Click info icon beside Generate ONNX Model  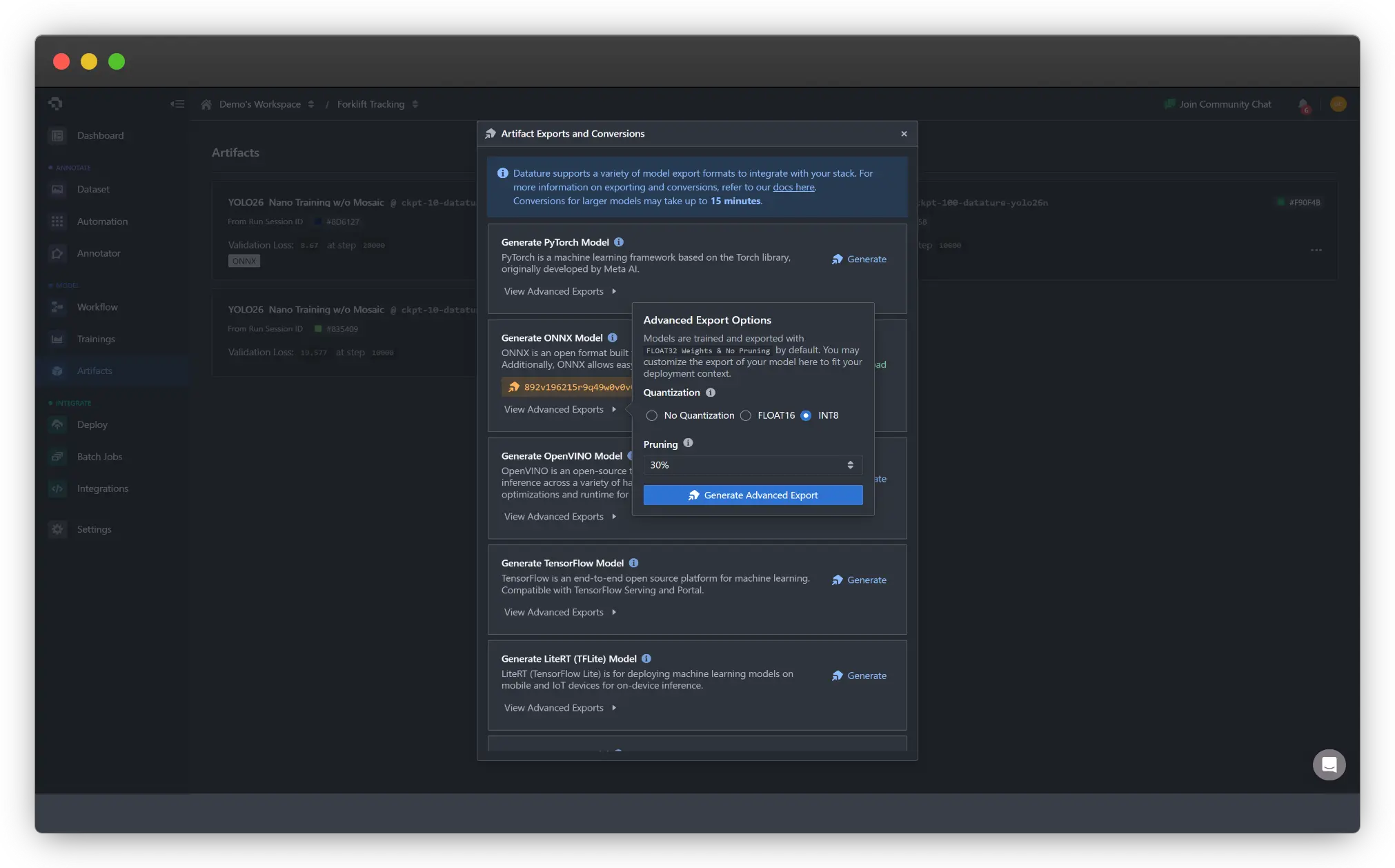[x=612, y=338]
